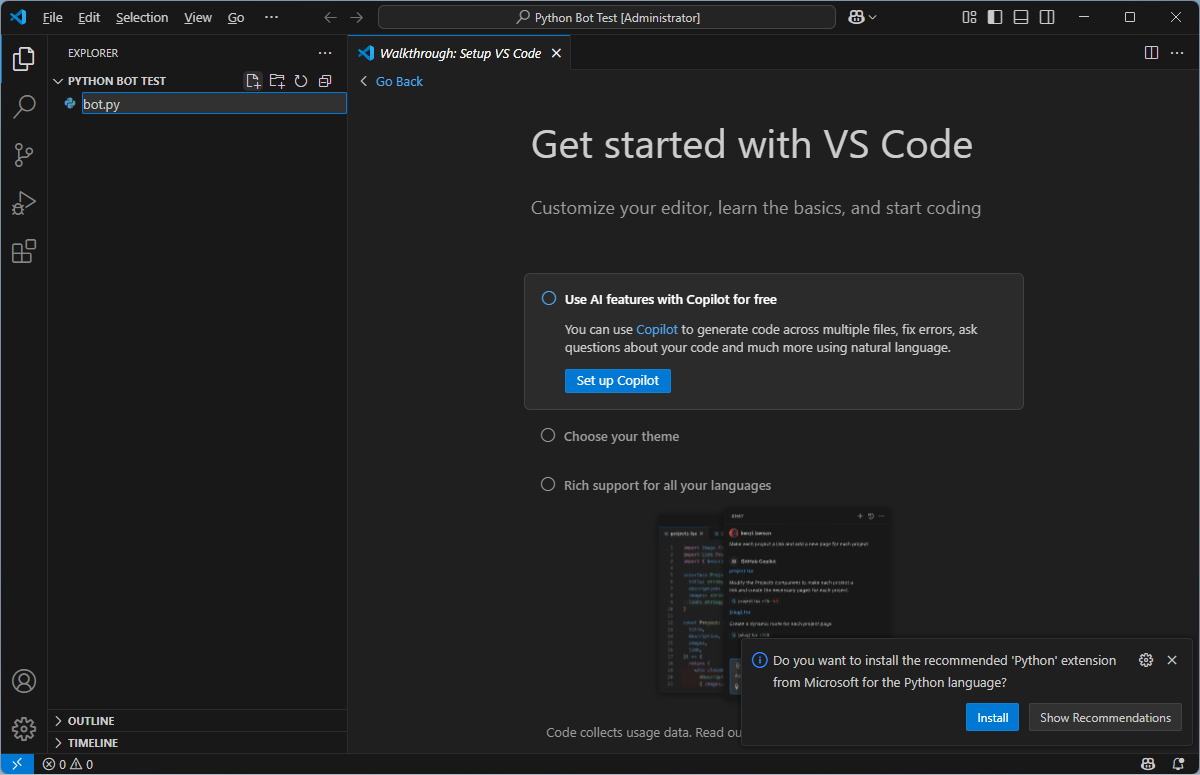Open the Edit menu
Image resolution: width=1200 pixels, height=775 pixels.
[x=89, y=17]
